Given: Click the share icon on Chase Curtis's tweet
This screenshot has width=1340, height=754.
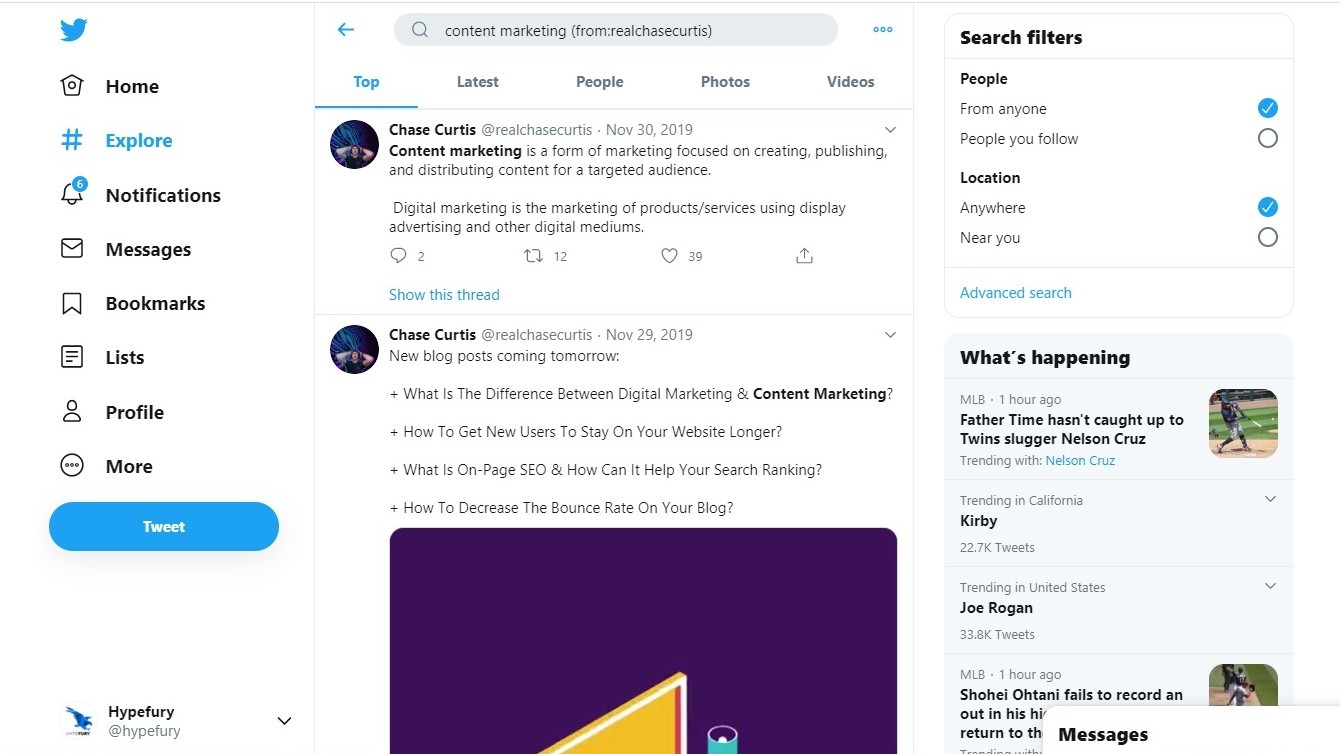Looking at the screenshot, I should (x=804, y=255).
